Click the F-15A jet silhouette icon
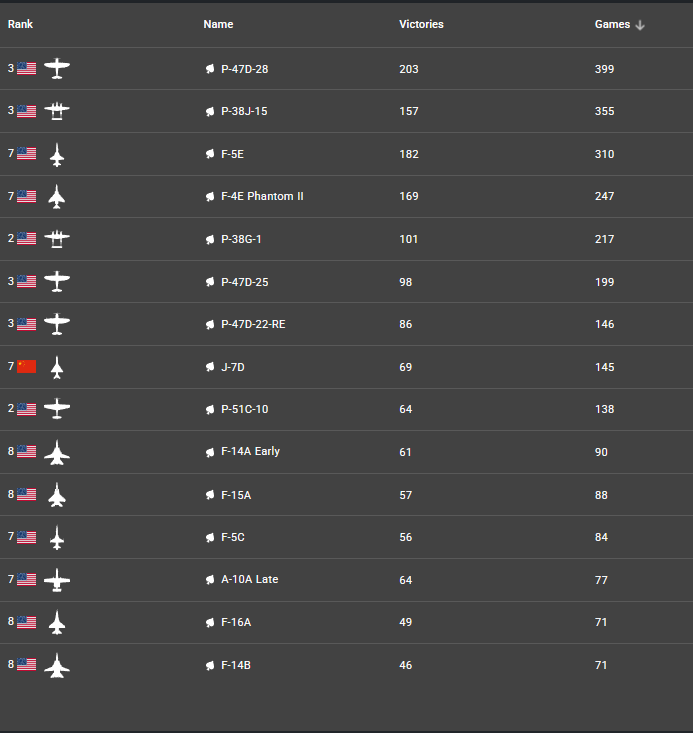Image resolution: width=693 pixels, height=733 pixels. 57,495
